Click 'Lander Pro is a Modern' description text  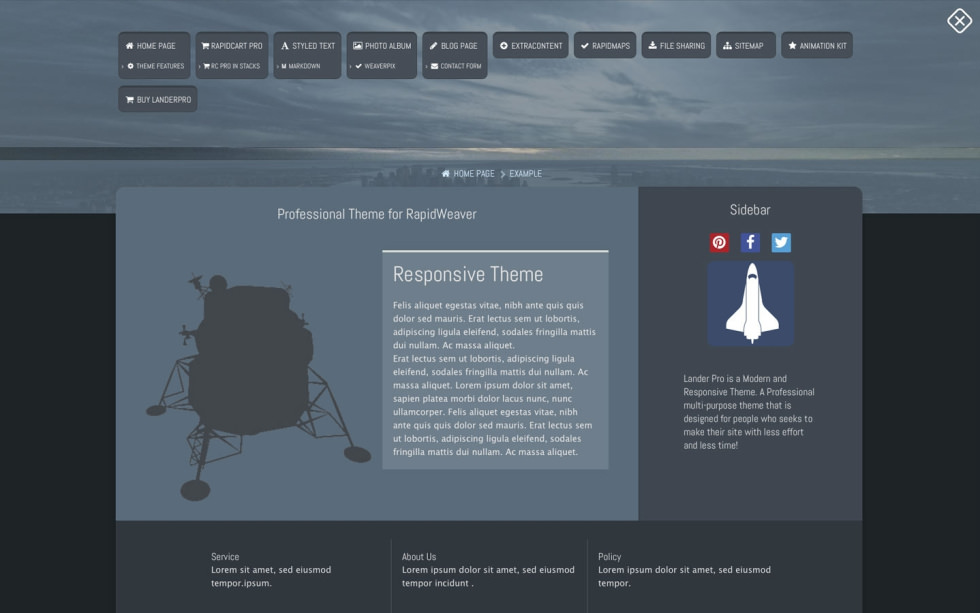[x=749, y=412]
